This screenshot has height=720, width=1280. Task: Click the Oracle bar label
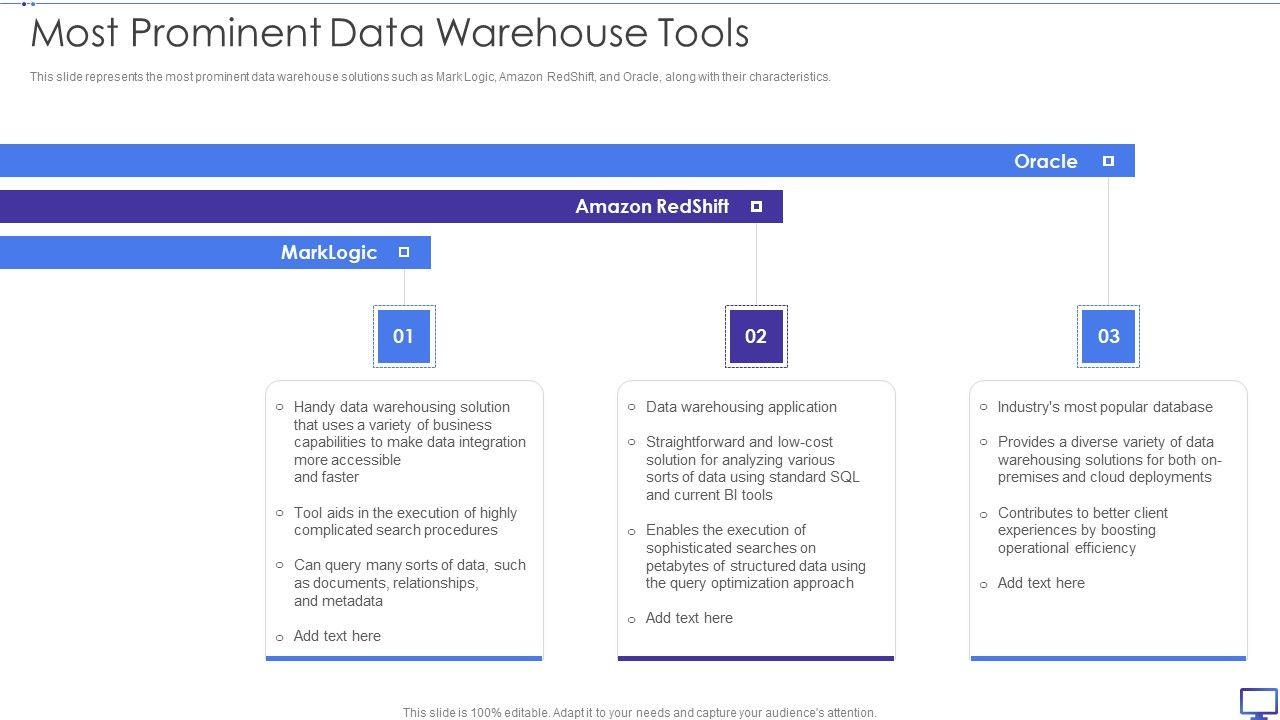pyautogui.click(x=1046, y=161)
